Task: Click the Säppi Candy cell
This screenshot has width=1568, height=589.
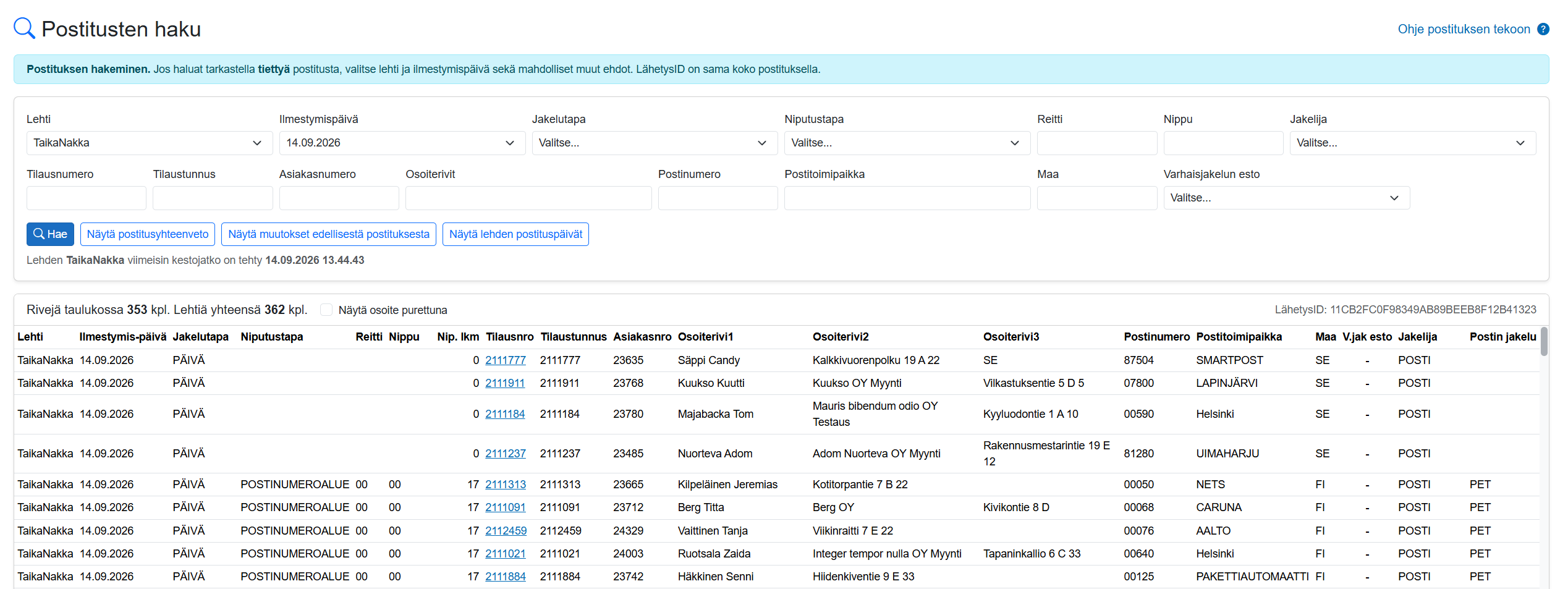Action: click(x=708, y=360)
